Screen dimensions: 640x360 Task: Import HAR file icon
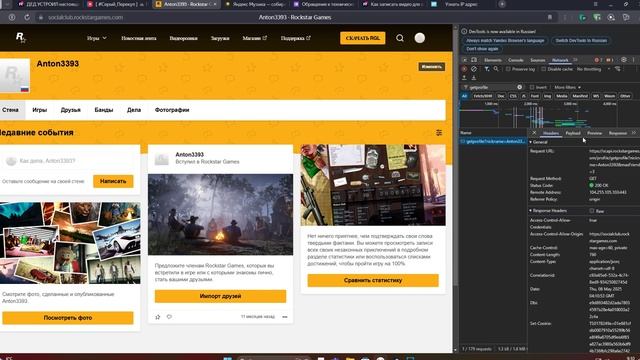point(464,78)
